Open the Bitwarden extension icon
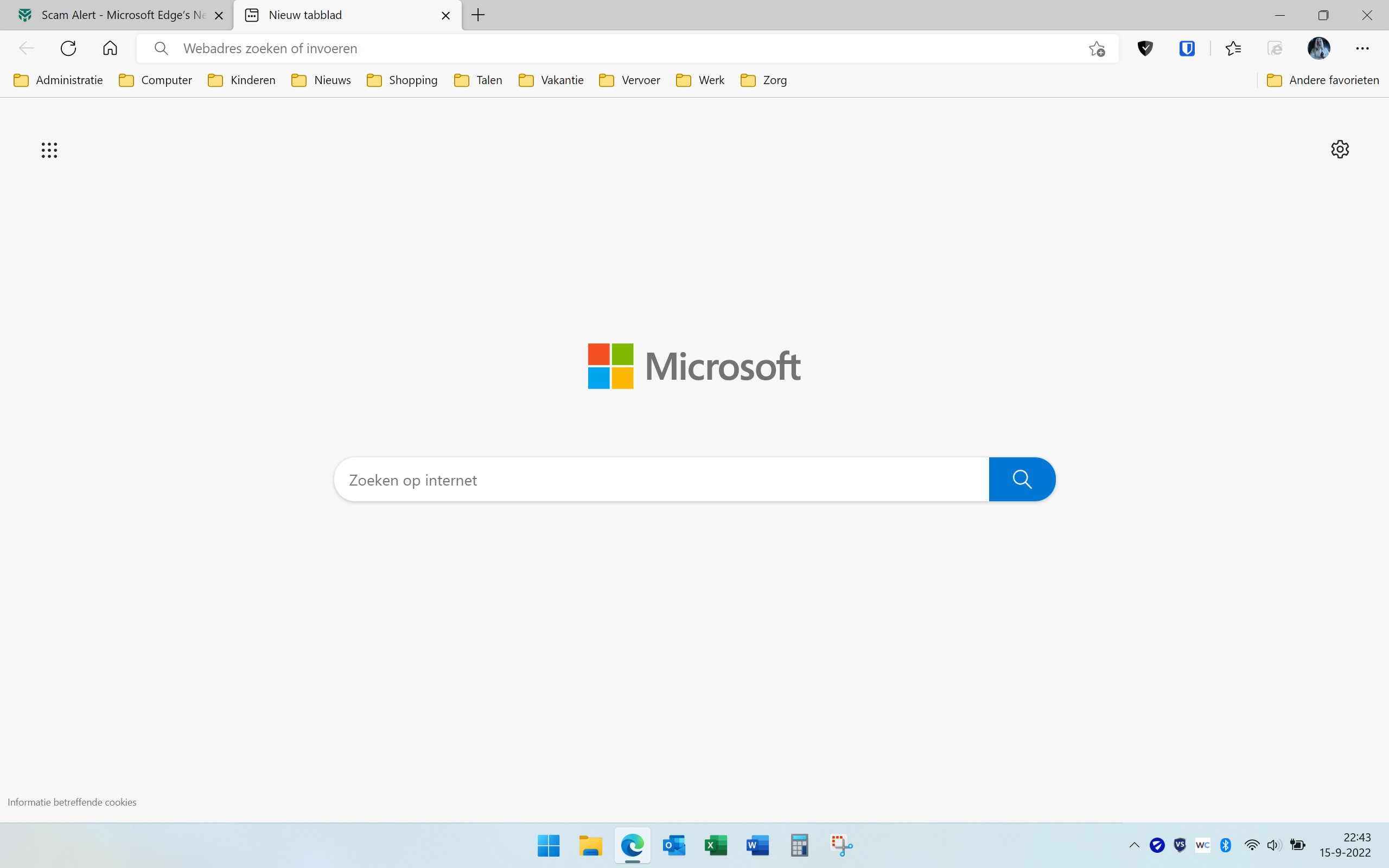 1187,49
